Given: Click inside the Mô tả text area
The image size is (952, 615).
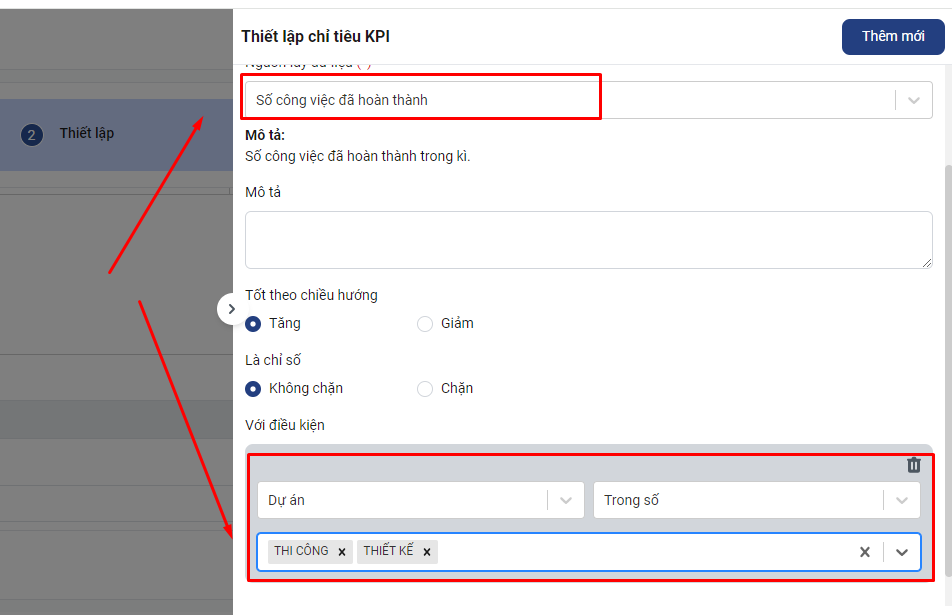Looking at the screenshot, I should [x=588, y=240].
